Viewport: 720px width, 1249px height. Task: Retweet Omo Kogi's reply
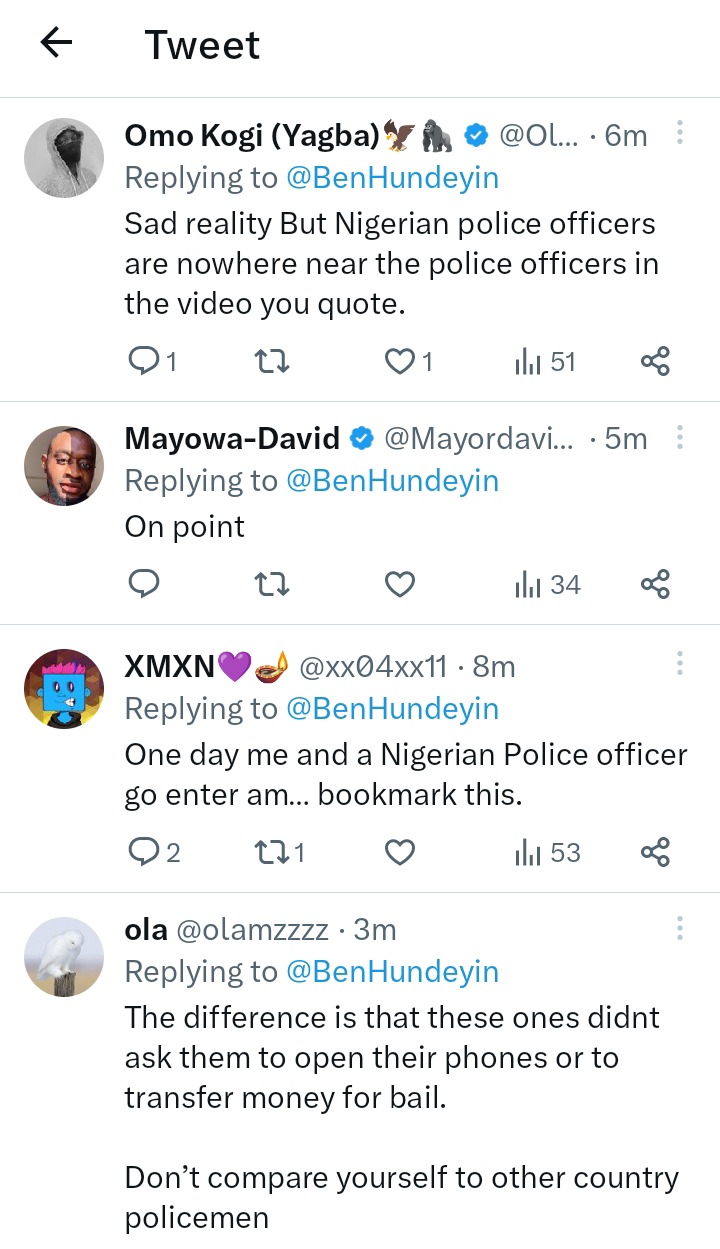click(x=272, y=361)
